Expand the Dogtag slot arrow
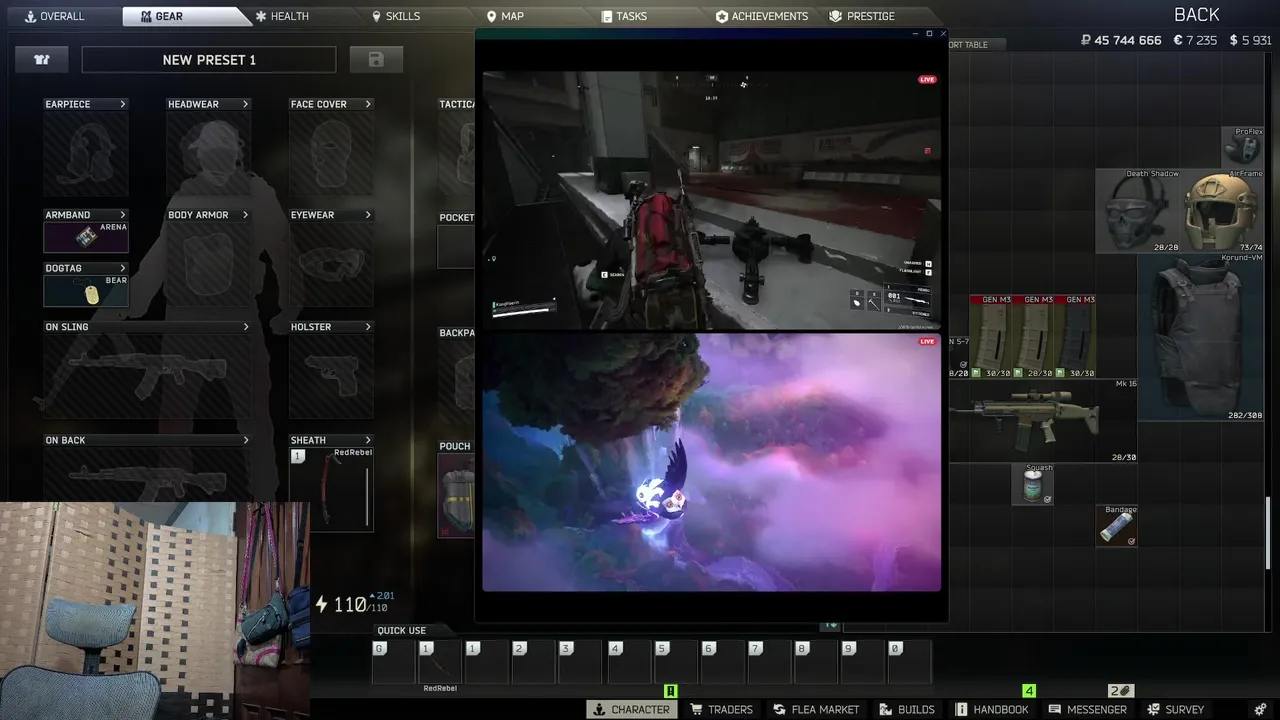The height and width of the screenshot is (720, 1280). tap(123, 268)
